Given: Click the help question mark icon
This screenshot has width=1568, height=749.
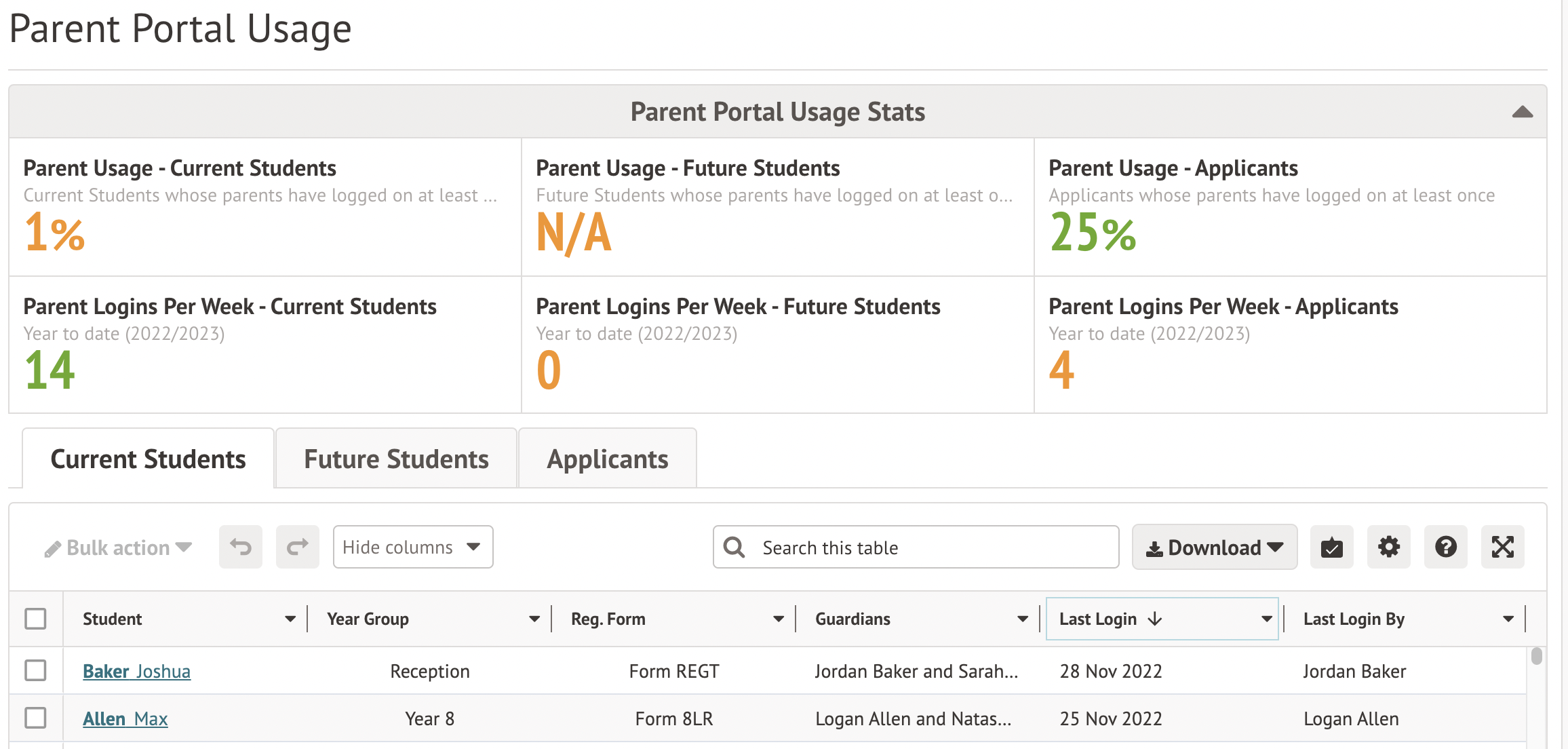Looking at the screenshot, I should pos(1445,547).
